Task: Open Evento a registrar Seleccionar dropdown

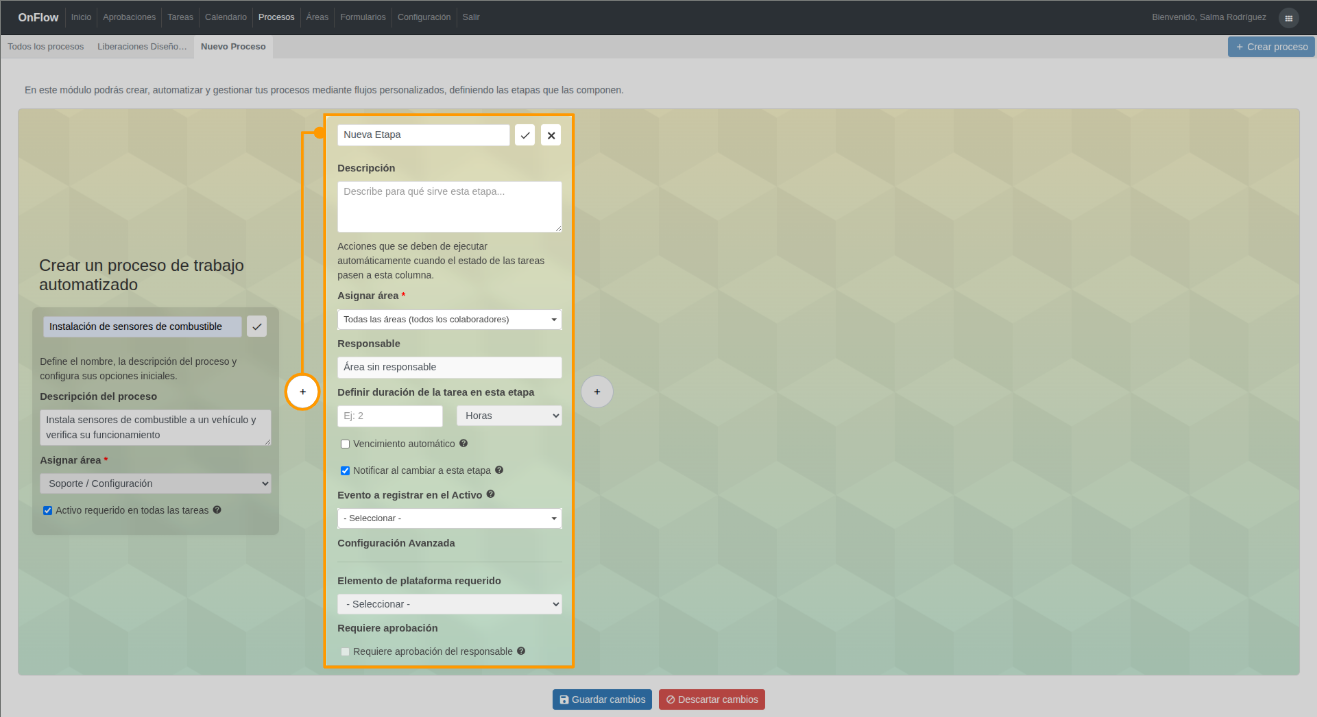Action: coord(450,518)
